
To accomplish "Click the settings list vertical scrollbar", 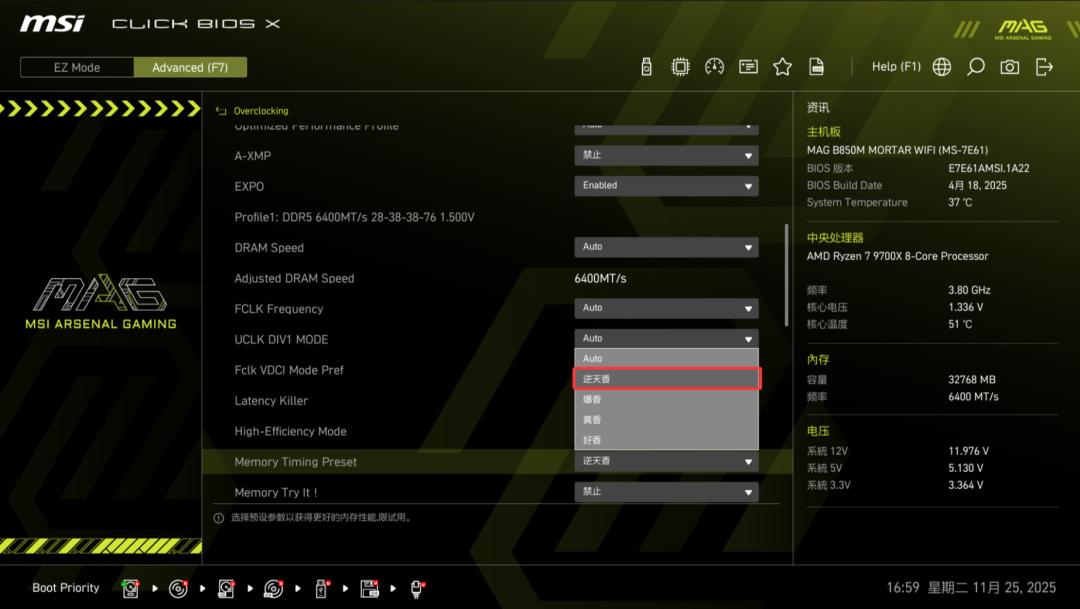I will coord(786,275).
